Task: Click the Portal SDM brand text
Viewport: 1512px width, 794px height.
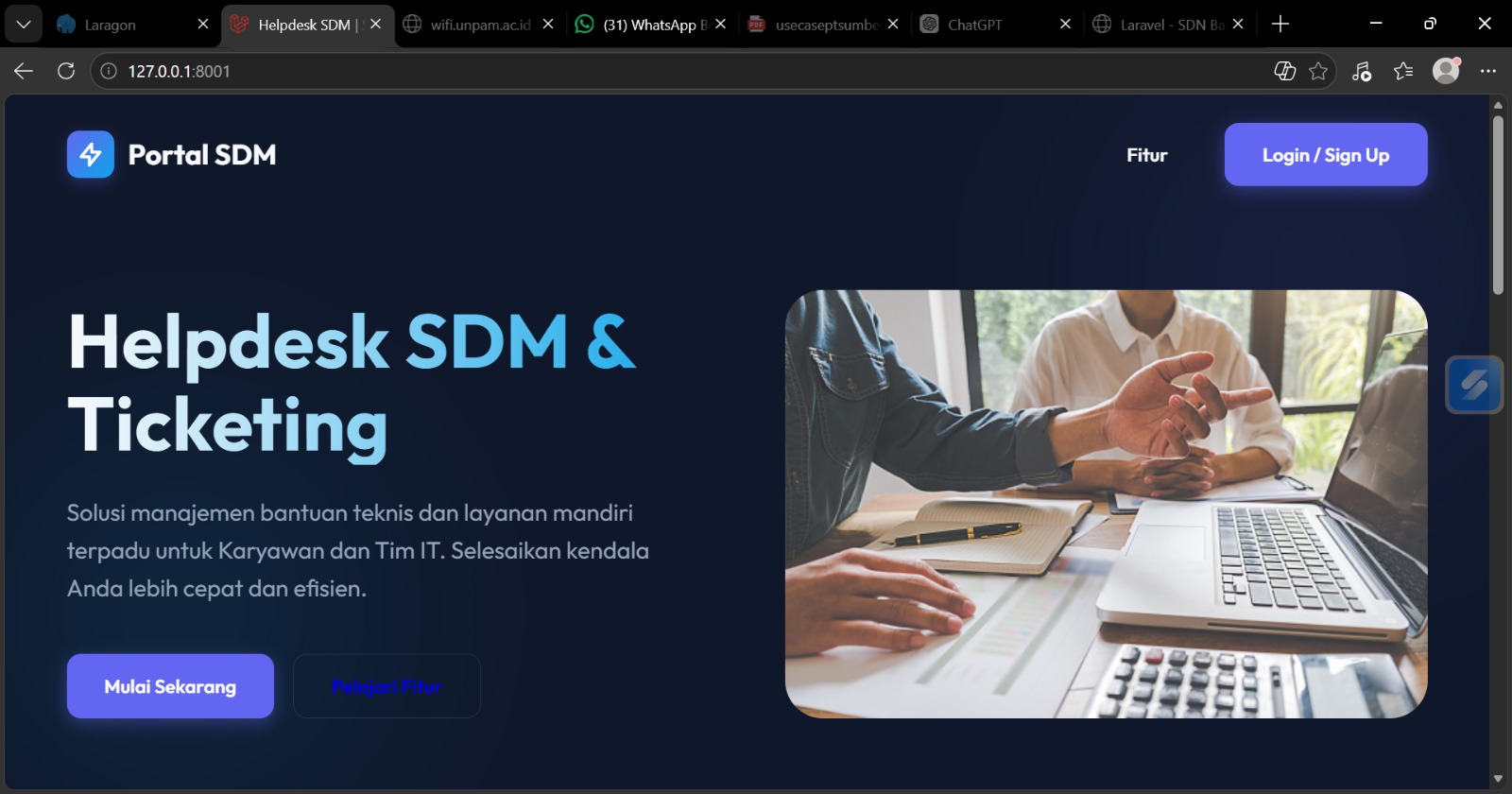Action: (x=202, y=155)
